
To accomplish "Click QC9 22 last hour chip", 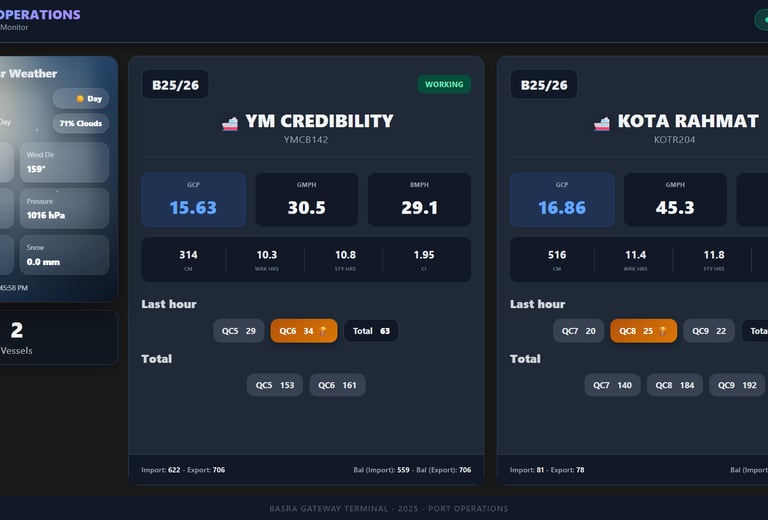I will (709, 331).
